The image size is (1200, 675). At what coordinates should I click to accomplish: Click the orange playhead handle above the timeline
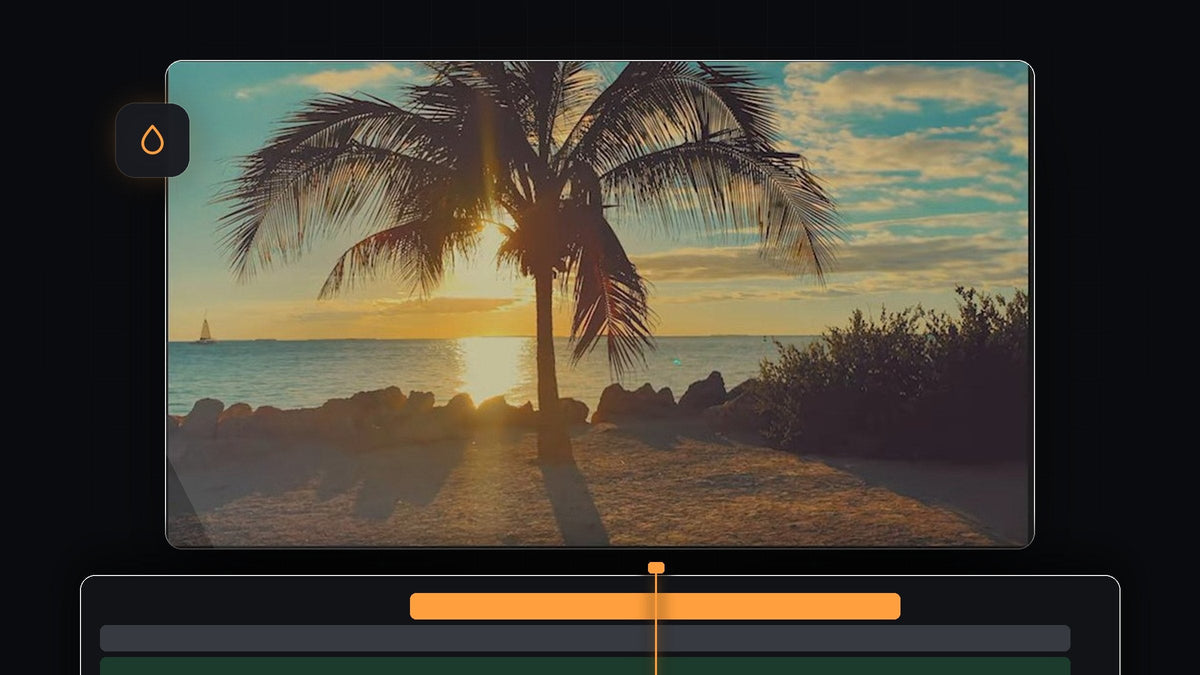656,568
